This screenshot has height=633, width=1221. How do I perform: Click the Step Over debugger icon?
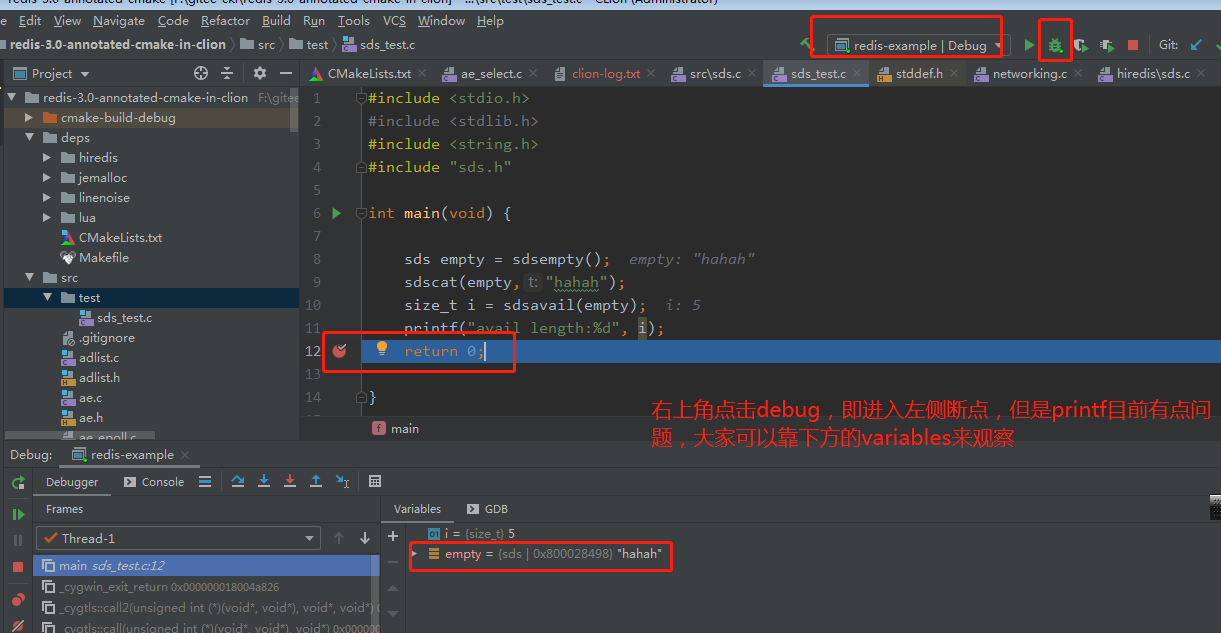pyautogui.click(x=238, y=481)
